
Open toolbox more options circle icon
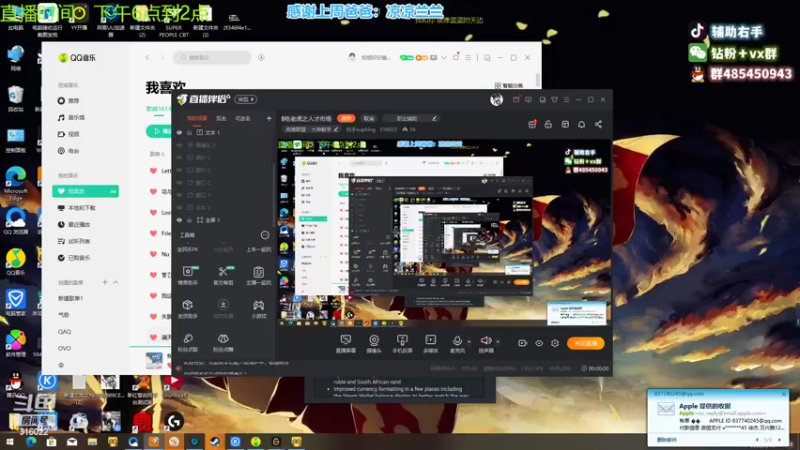[x=265, y=235]
